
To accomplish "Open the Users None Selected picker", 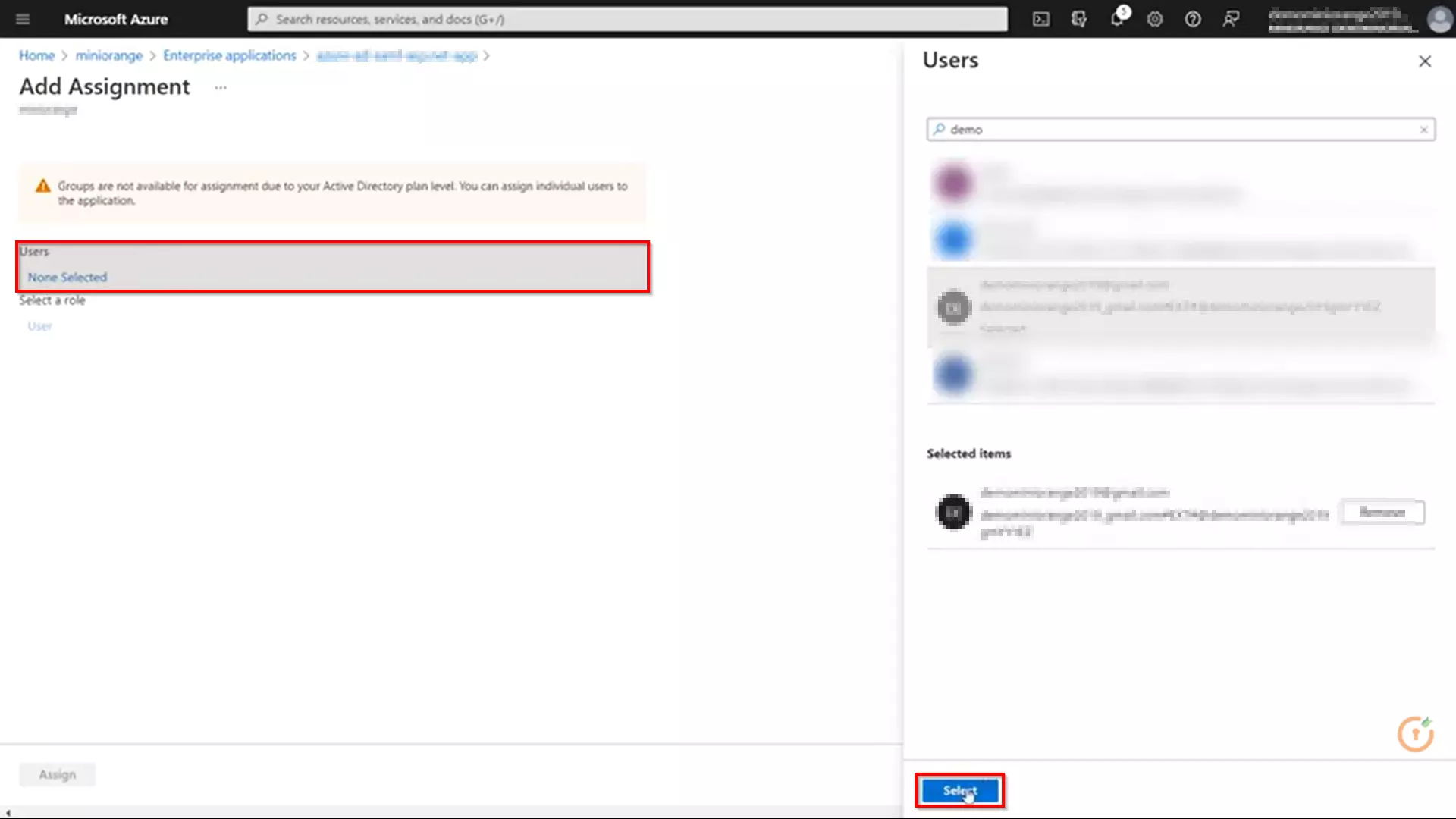I will [67, 277].
